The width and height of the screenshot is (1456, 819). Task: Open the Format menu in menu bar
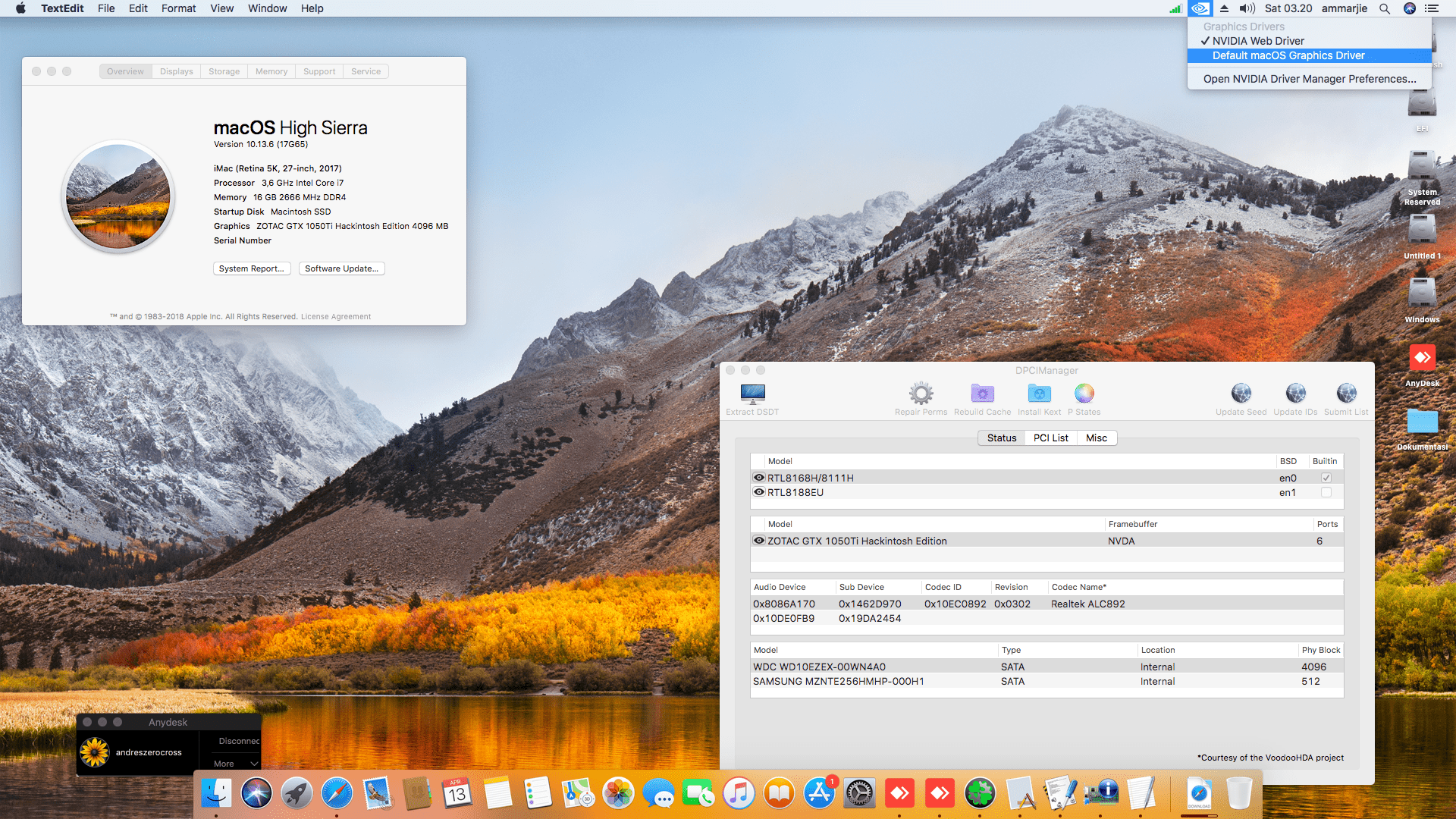click(x=178, y=8)
